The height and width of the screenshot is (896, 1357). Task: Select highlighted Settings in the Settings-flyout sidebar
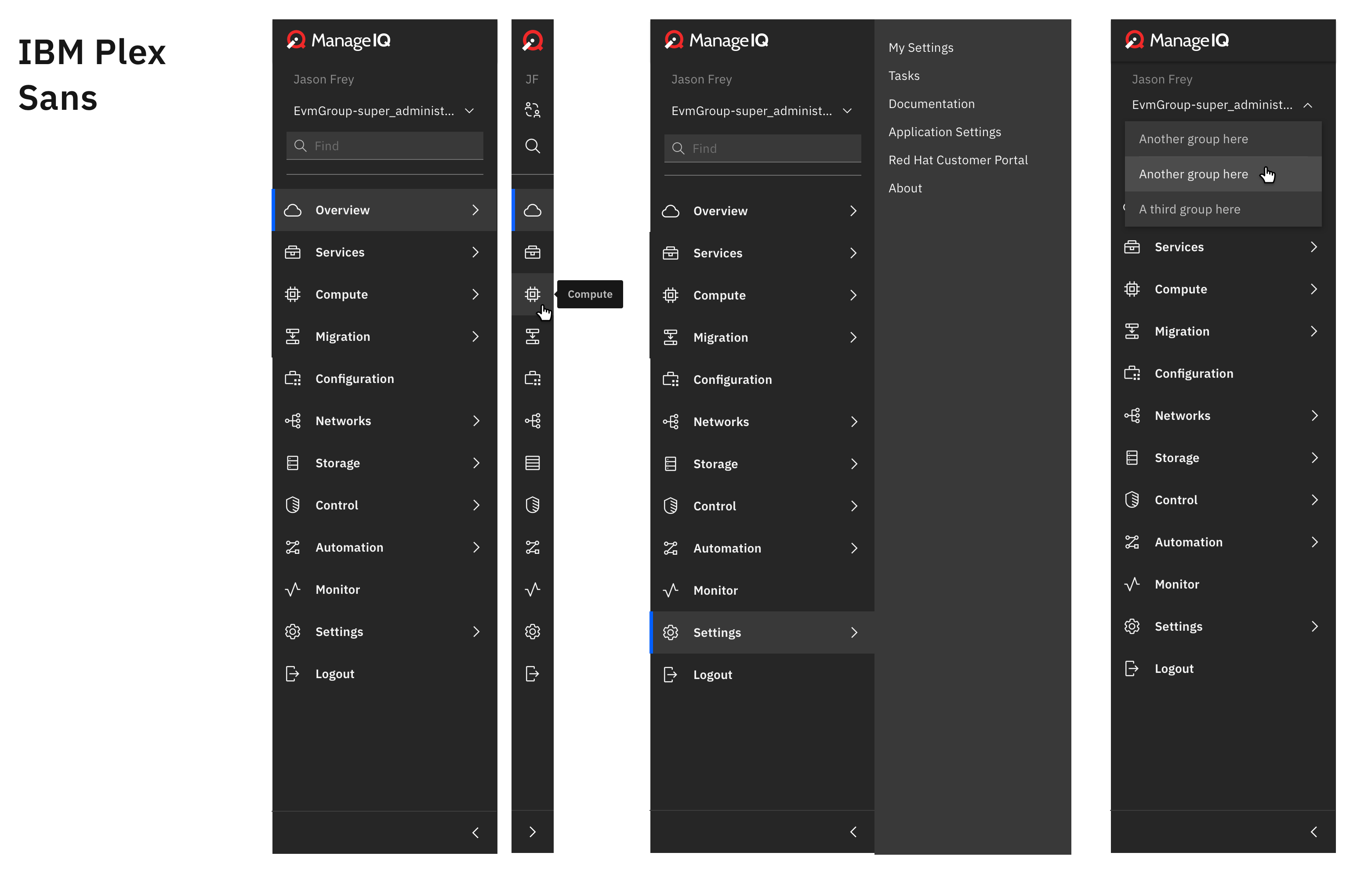tap(762, 632)
